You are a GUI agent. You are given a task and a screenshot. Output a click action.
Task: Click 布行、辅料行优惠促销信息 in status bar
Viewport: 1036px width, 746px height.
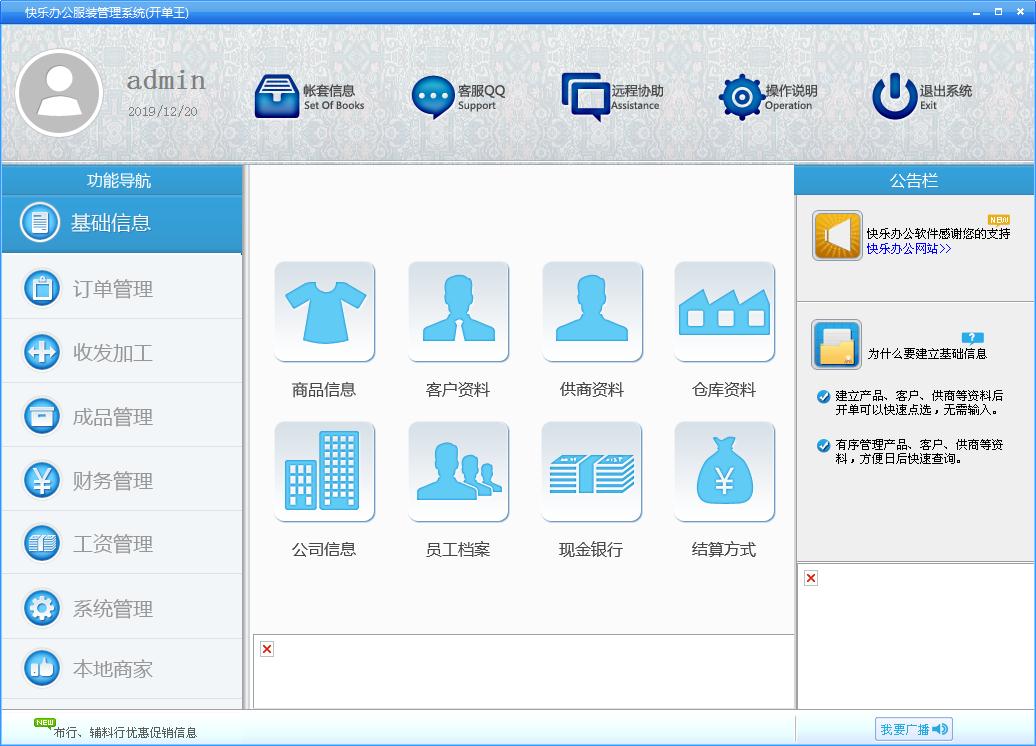click(x=125, y=732)
